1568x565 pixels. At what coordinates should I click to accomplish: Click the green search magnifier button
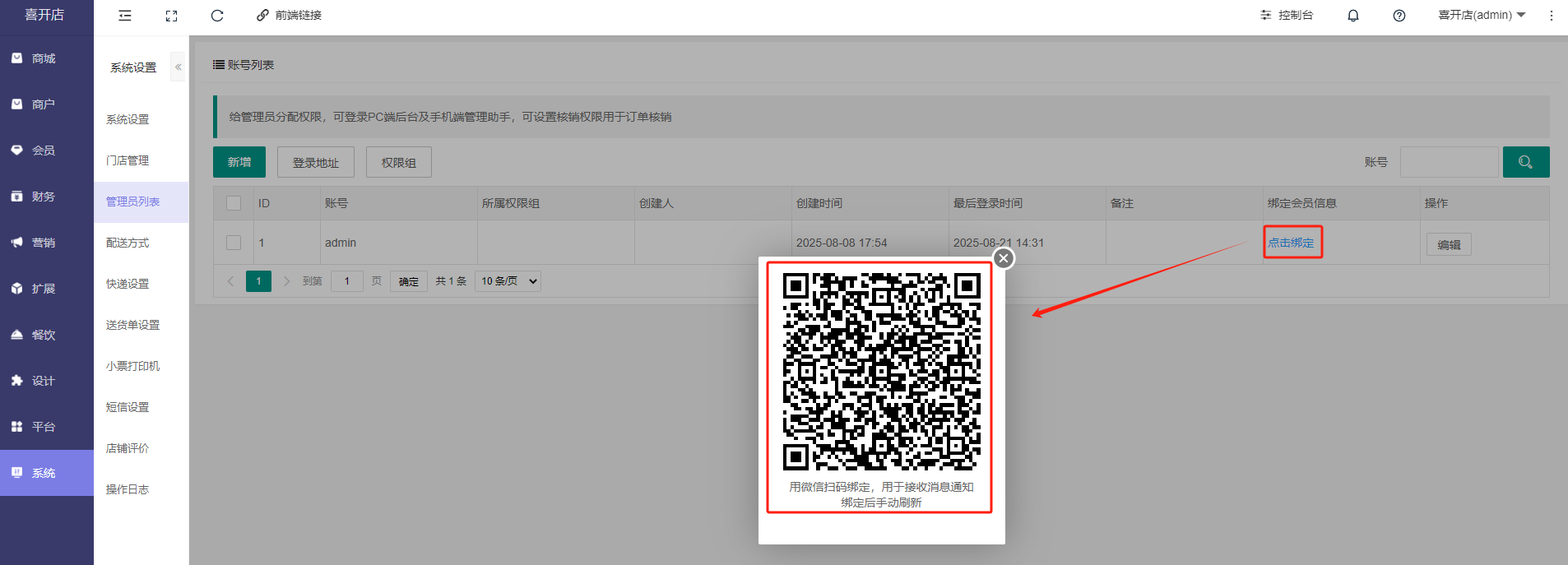tap(1526, 162)
